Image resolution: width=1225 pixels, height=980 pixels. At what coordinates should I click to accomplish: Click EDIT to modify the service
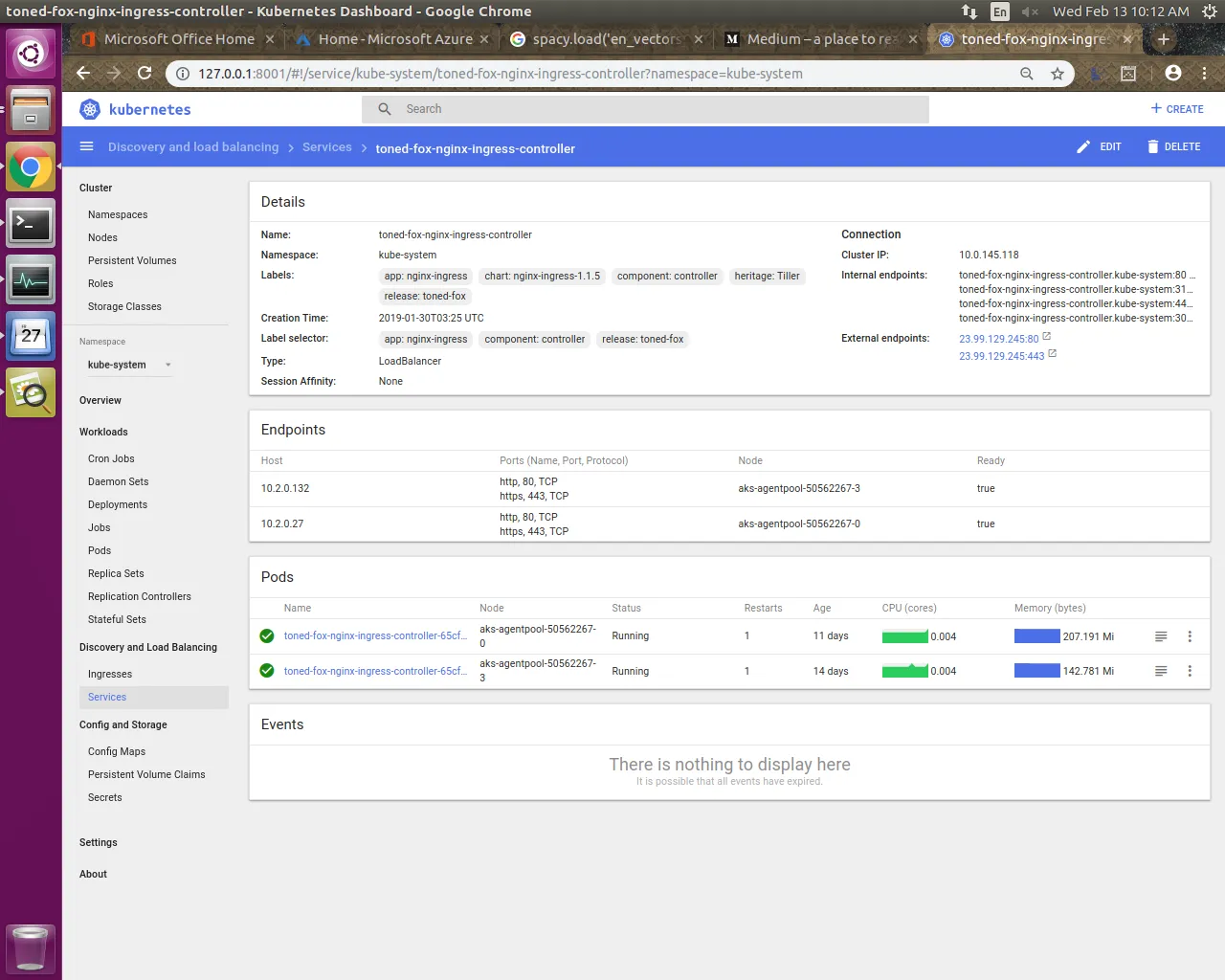1099,146
